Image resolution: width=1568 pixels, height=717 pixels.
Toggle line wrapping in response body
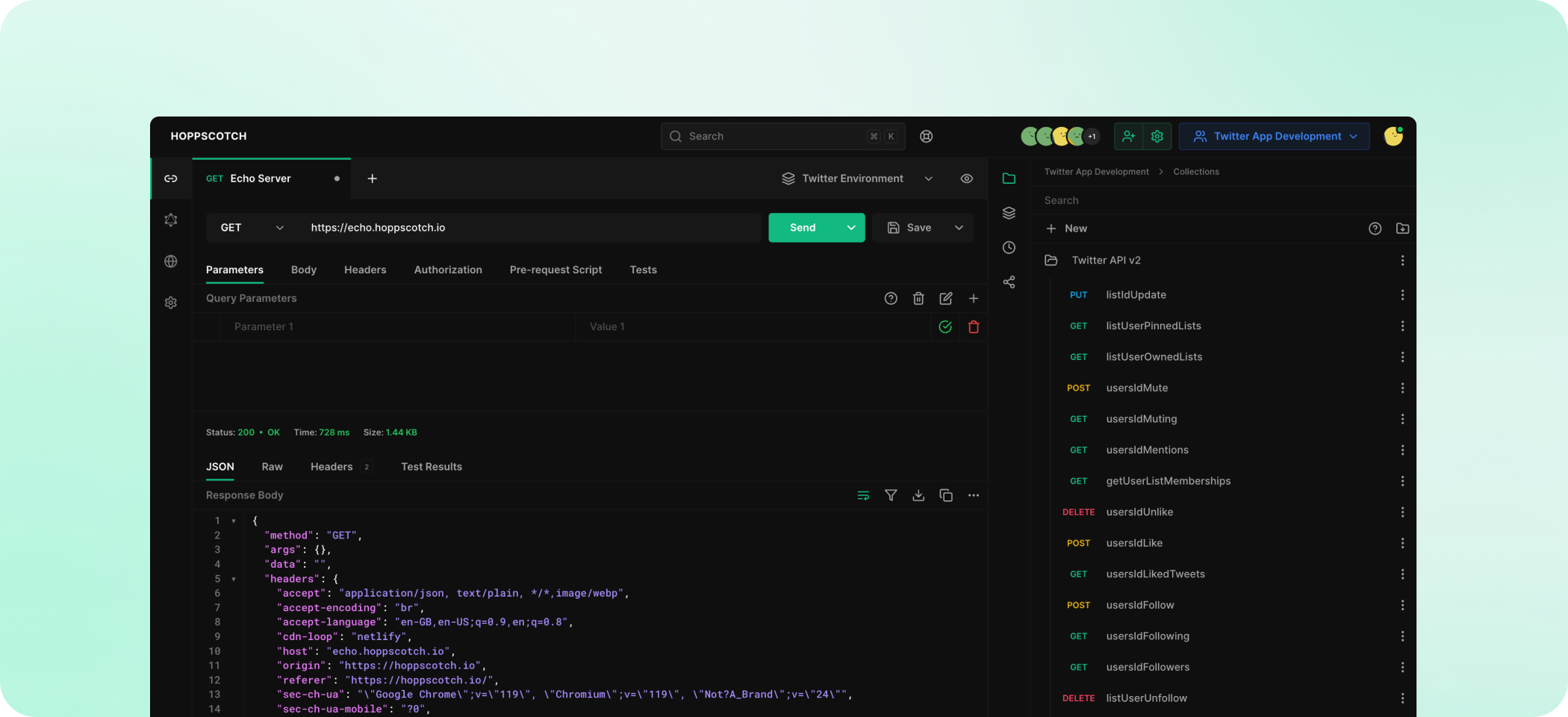pyautogui.click(x=863, y=495)
